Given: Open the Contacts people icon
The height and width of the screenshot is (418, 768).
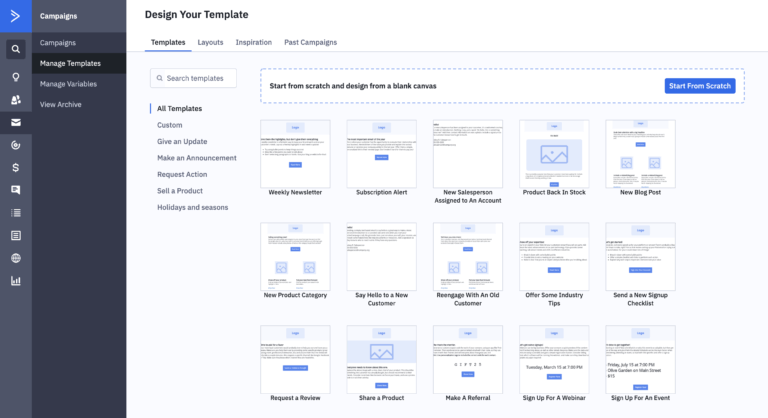Looking at the screenshot, I should tap(16, 99).
